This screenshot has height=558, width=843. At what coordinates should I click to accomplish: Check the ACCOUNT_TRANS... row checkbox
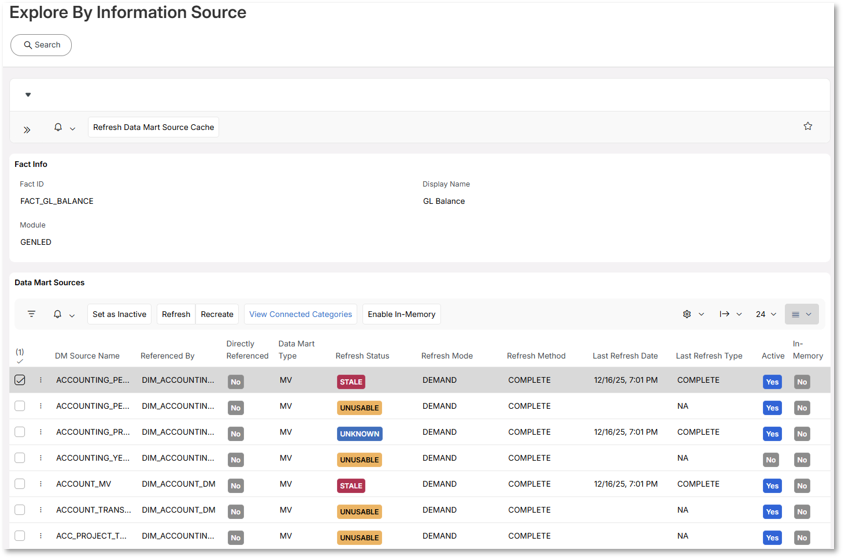click(x=20, y=510)
